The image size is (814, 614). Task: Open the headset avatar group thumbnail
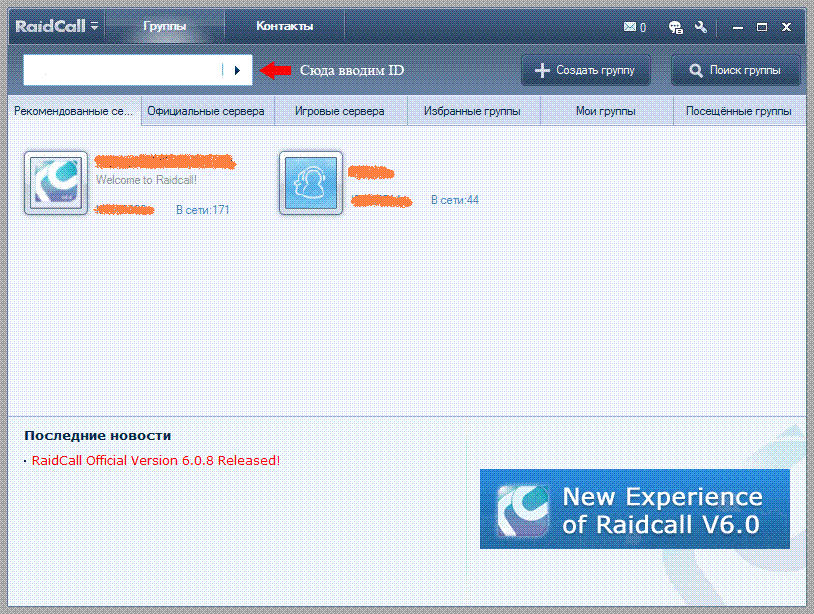coord(311,183)
